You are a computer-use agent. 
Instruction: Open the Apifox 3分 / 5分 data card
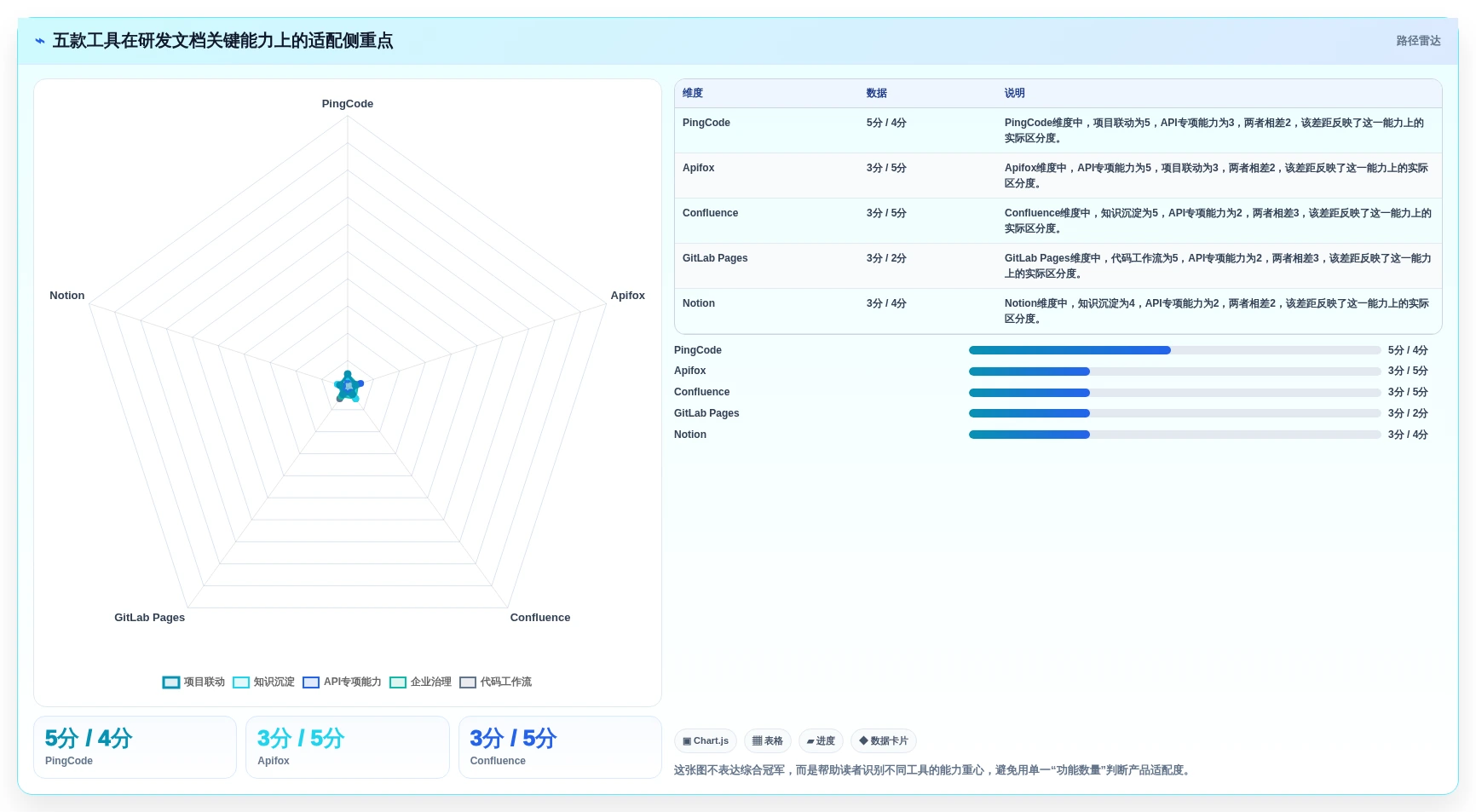click(x=348, y=747)
